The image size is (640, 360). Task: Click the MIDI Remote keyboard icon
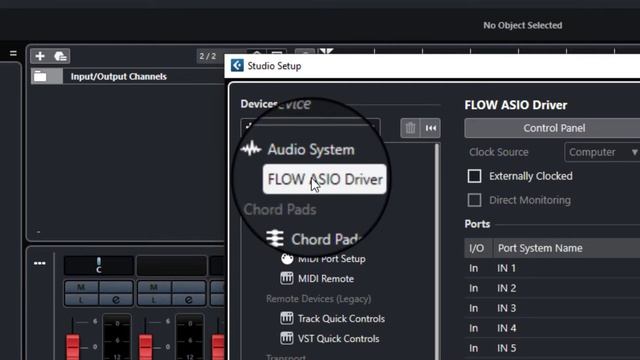pos(287,278)
